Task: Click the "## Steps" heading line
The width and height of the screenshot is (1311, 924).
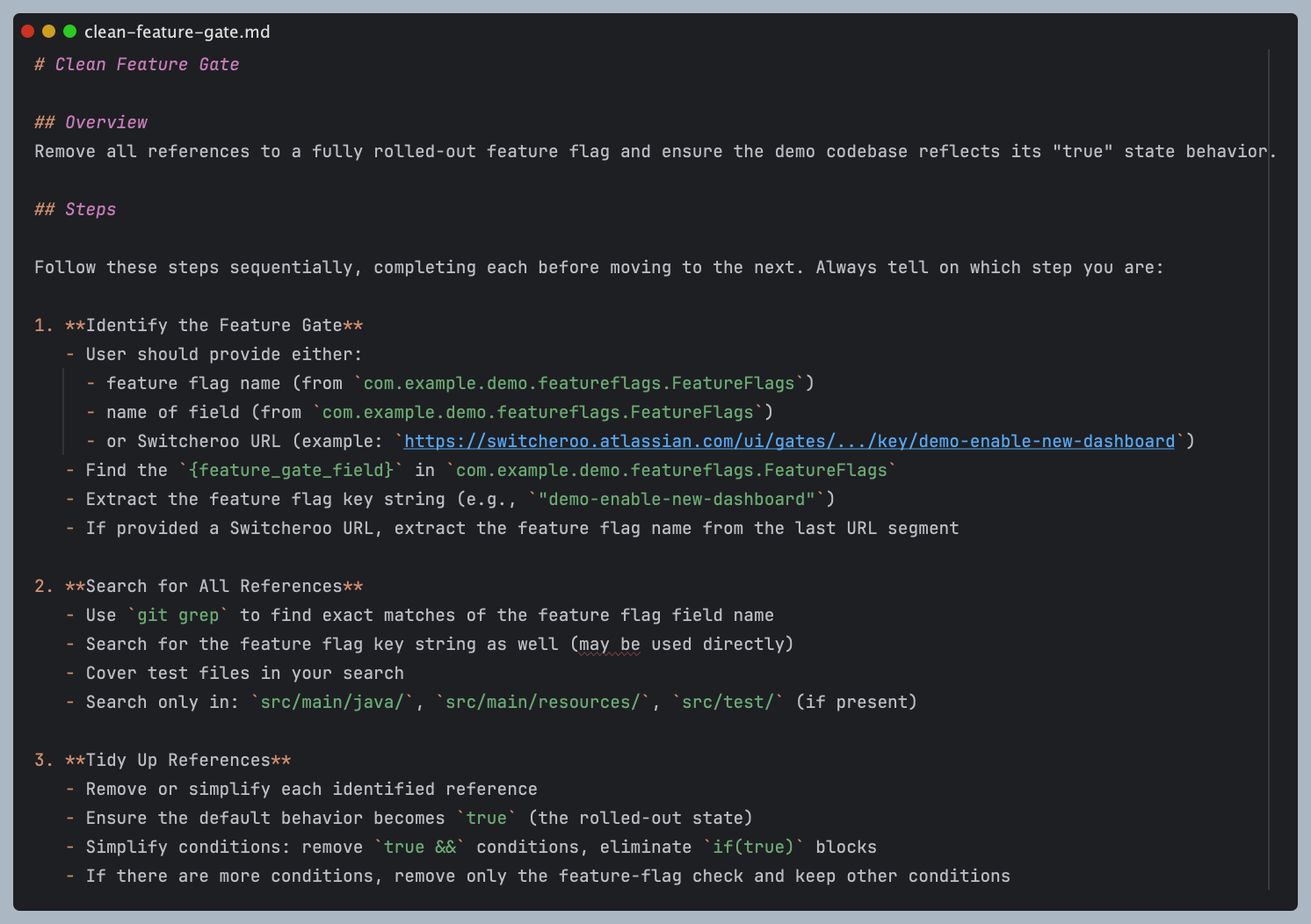Action: pyautogui.click(x=75, y=209)
